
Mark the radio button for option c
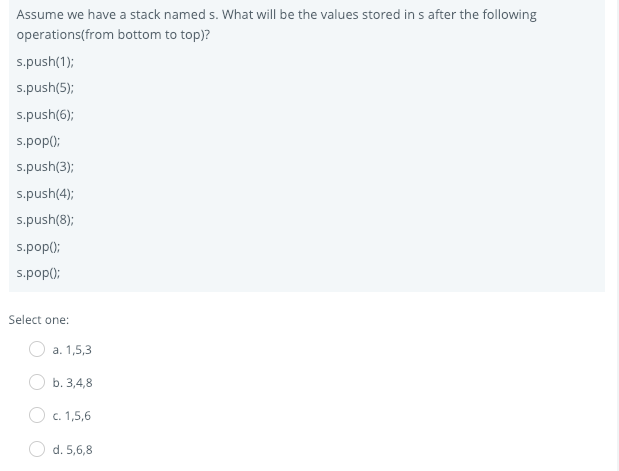37,415
